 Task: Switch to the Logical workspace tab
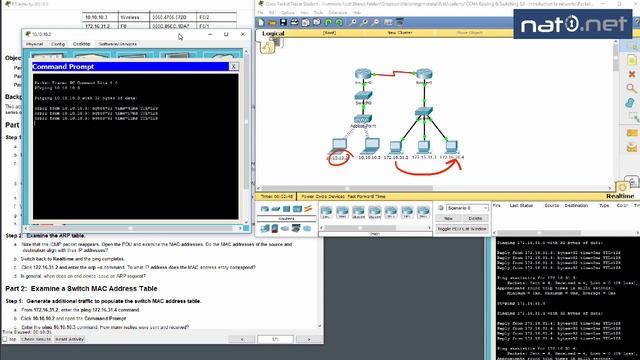(x=273, y=33)
